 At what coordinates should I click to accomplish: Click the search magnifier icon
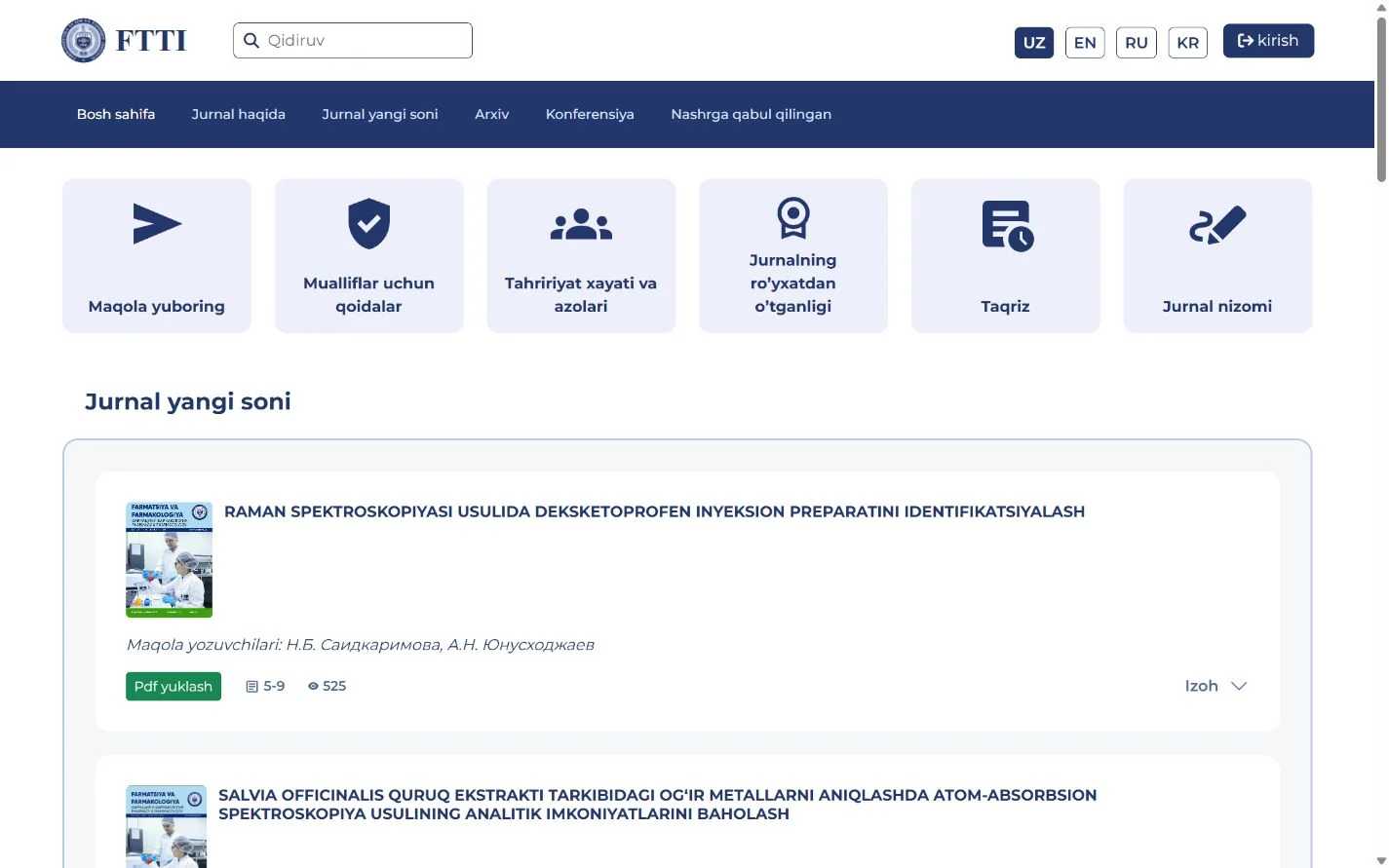[251, 41]
